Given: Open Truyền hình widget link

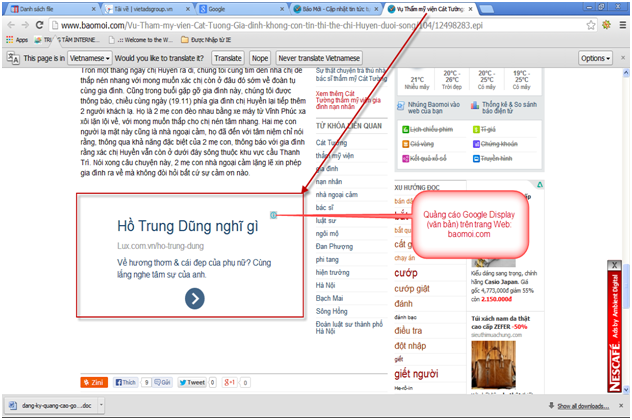Looking at the screenshot, I should point(492,158).
